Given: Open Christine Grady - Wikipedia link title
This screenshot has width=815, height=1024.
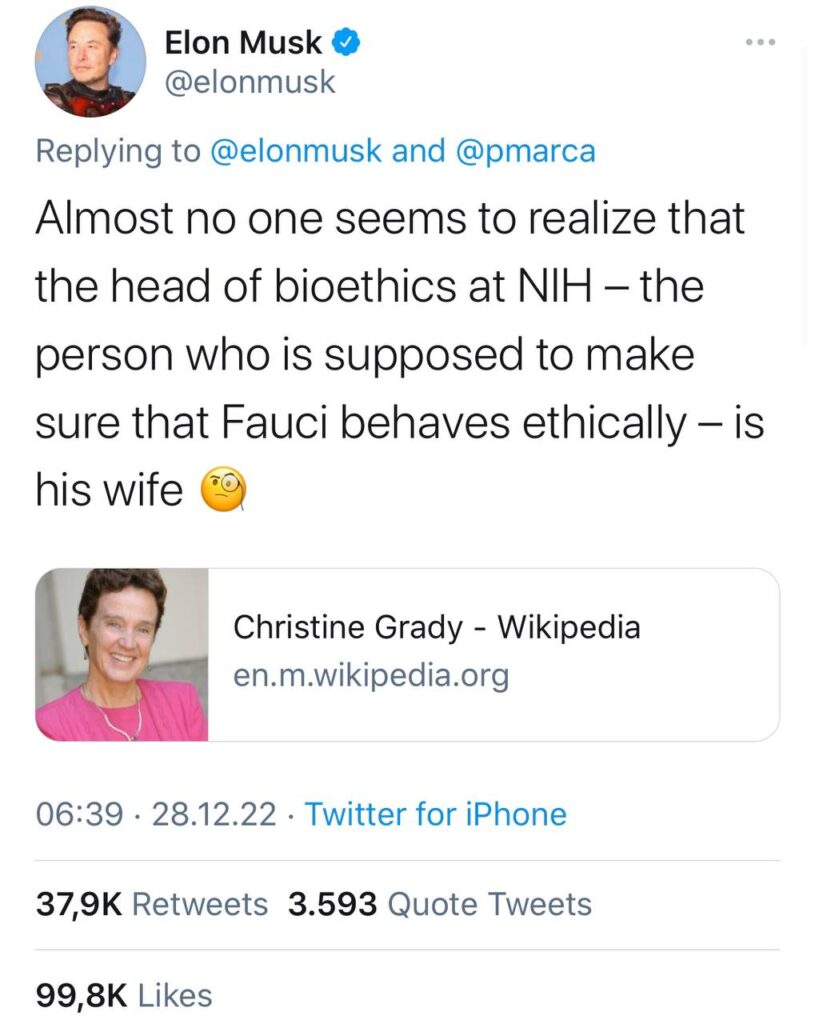Looking at the screenshot, I should click(x=436, y=627).
